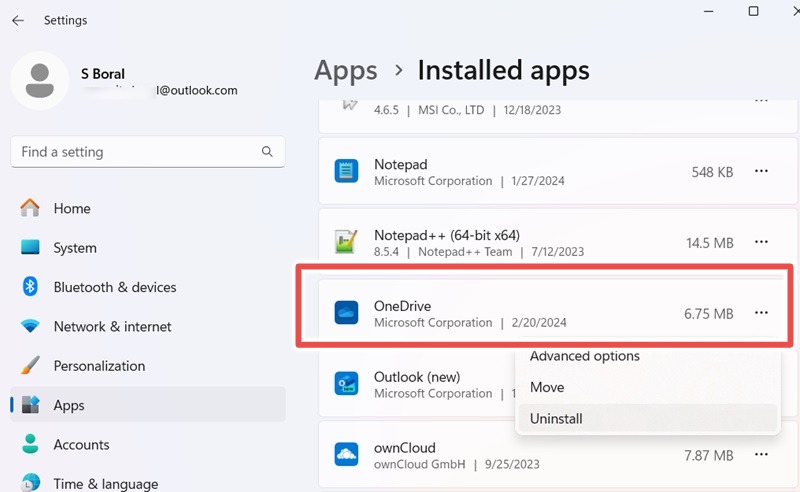
Task: Minimize the Settings window
Action: 709,11
